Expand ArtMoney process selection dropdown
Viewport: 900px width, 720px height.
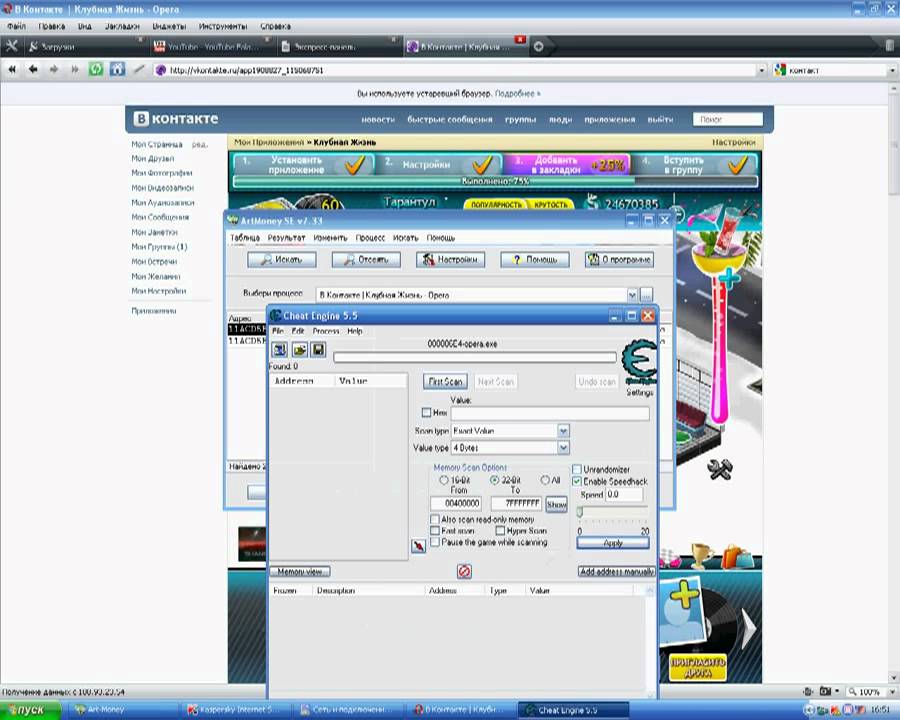(631, 295)
